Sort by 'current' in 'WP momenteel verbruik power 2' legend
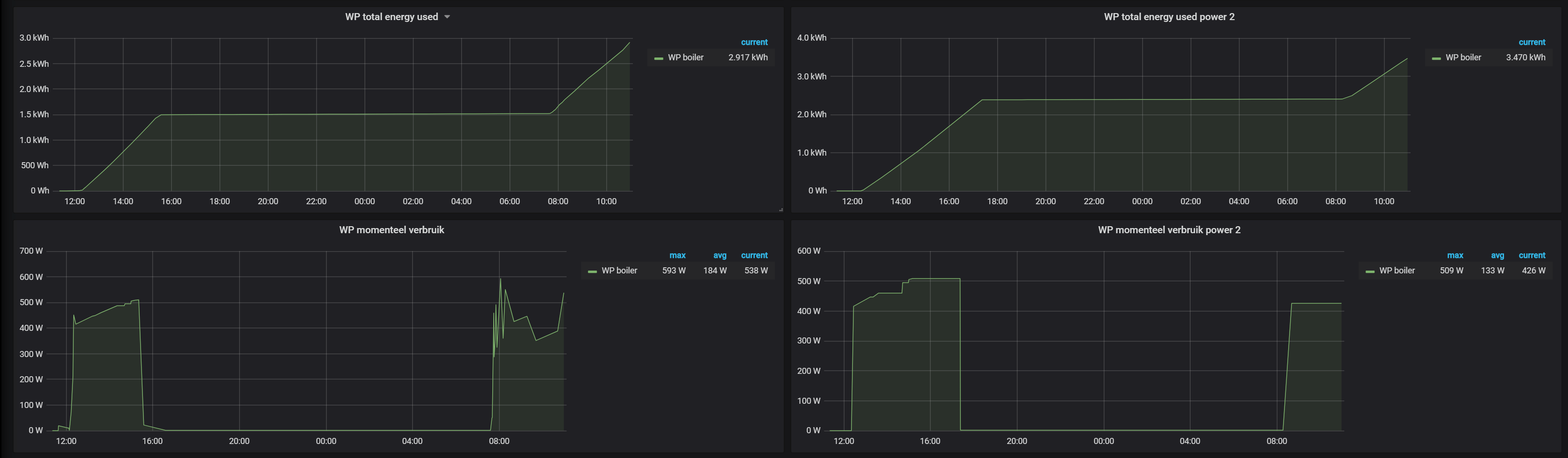1568x458 pixels. tap(1532, 256)
